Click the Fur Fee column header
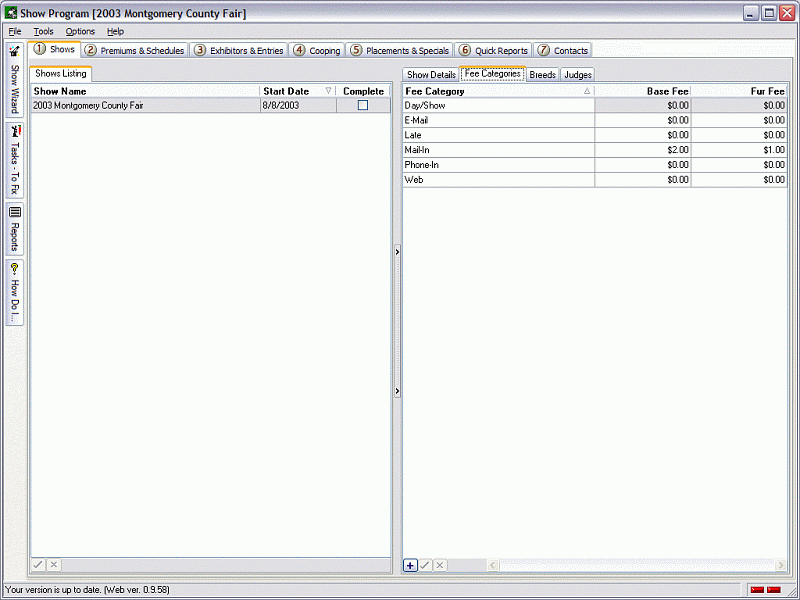This screenshot has height=600, width=800. coord(739,91)
